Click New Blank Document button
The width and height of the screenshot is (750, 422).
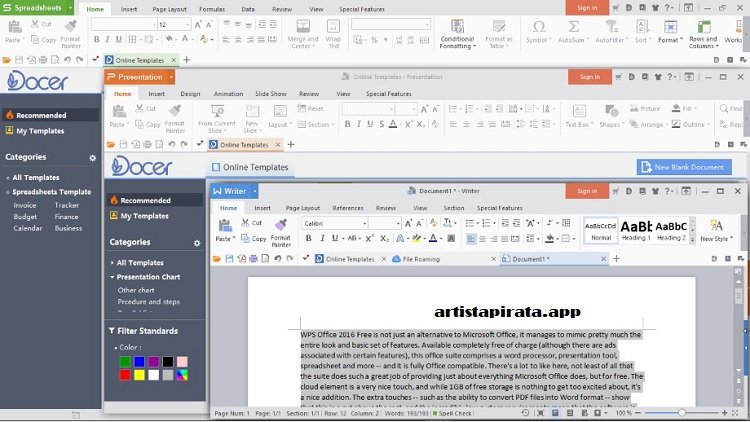coord(684,167)
